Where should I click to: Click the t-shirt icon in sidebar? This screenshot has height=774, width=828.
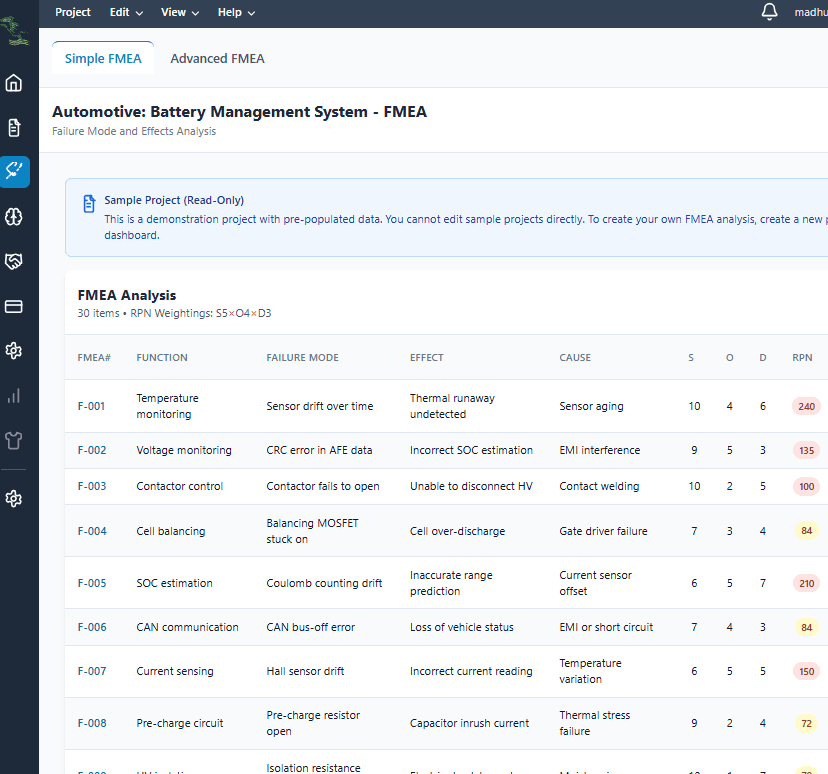coord(13,440)
